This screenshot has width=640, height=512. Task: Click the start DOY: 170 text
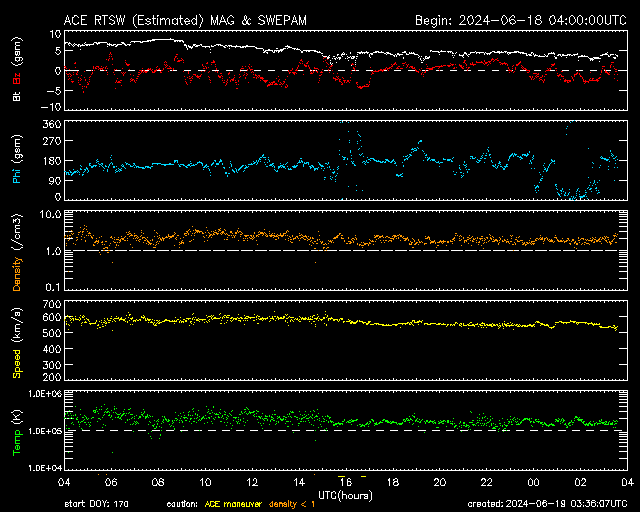[95, 503]
